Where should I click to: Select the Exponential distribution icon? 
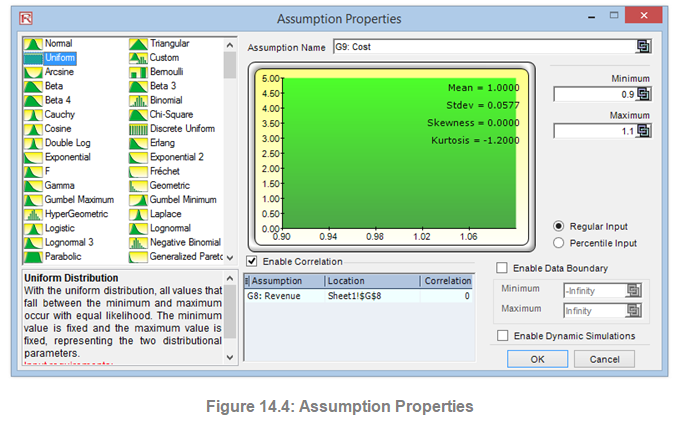[x=33, y=157]
